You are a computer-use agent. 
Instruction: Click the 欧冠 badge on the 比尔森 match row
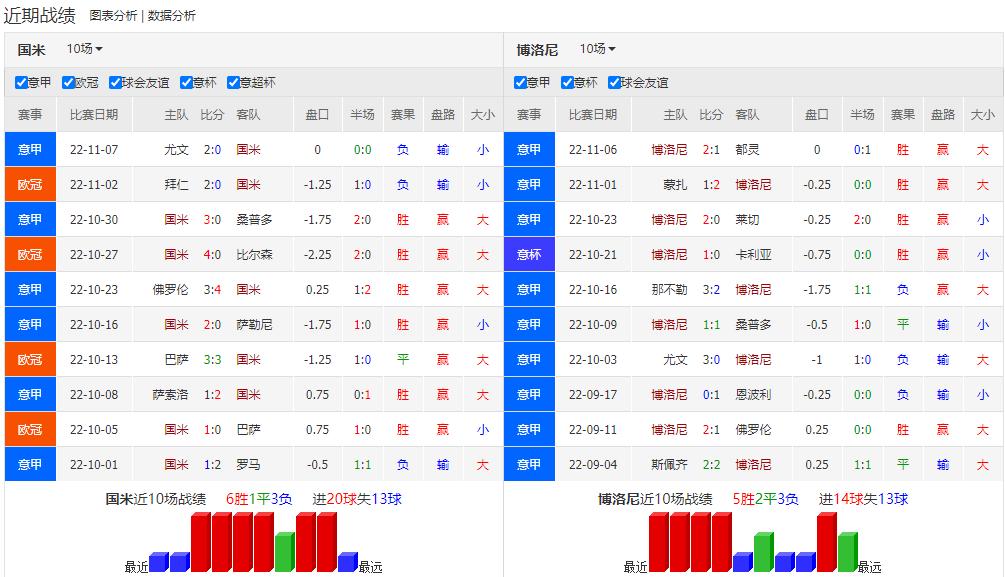[x=30, y=254]
